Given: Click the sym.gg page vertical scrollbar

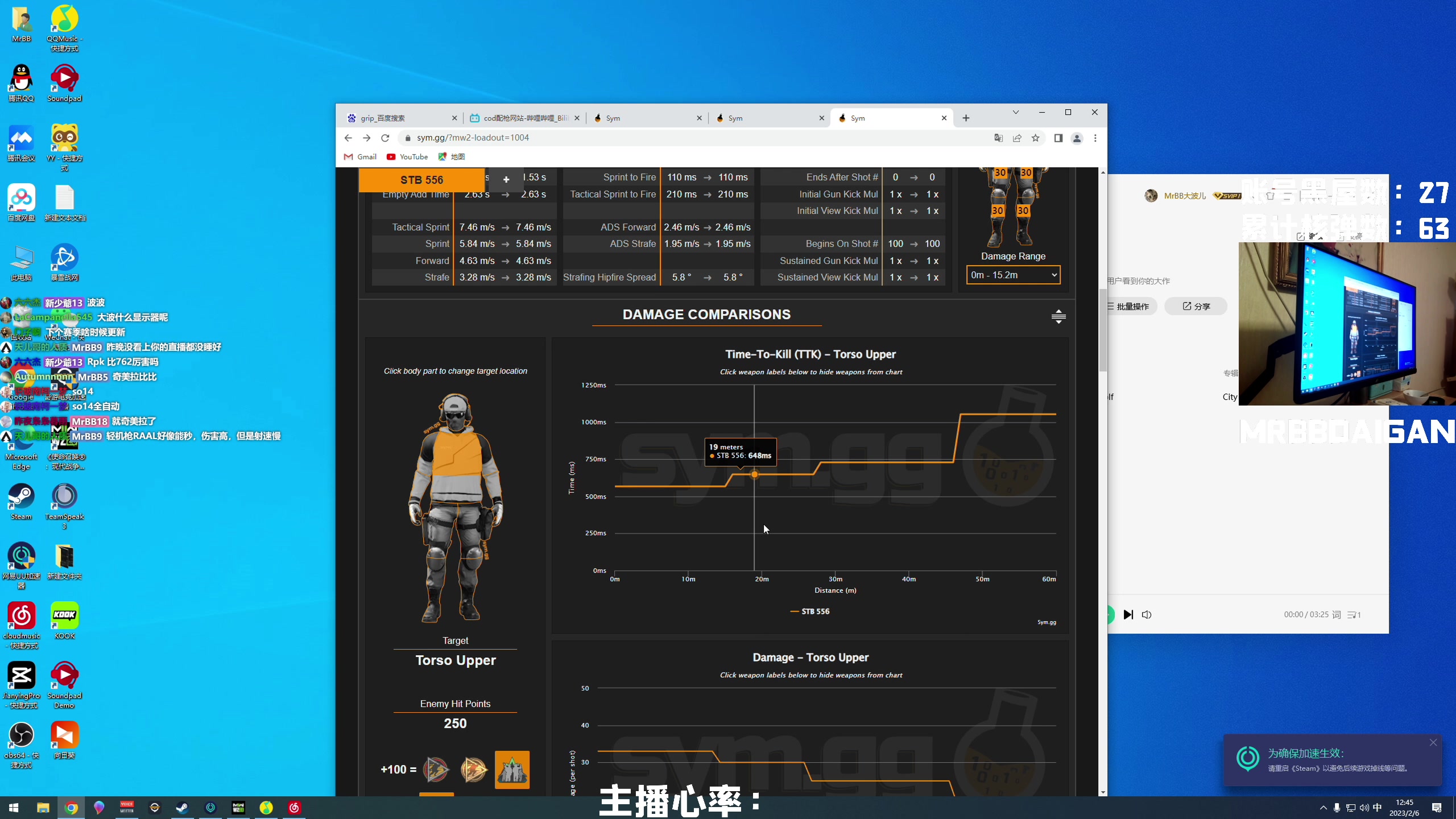Looking at the screenshot, I should 1103,330.
